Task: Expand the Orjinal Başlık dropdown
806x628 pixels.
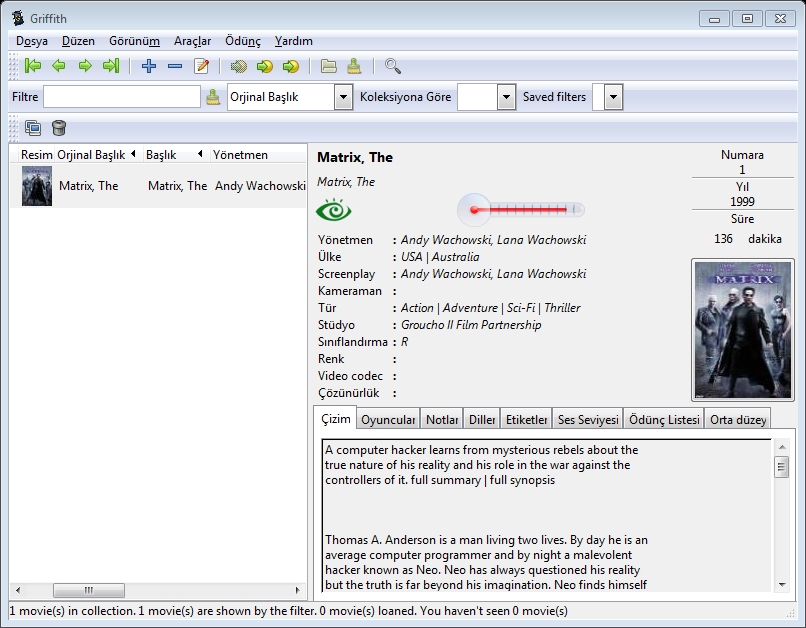Action: coord(343,97)
